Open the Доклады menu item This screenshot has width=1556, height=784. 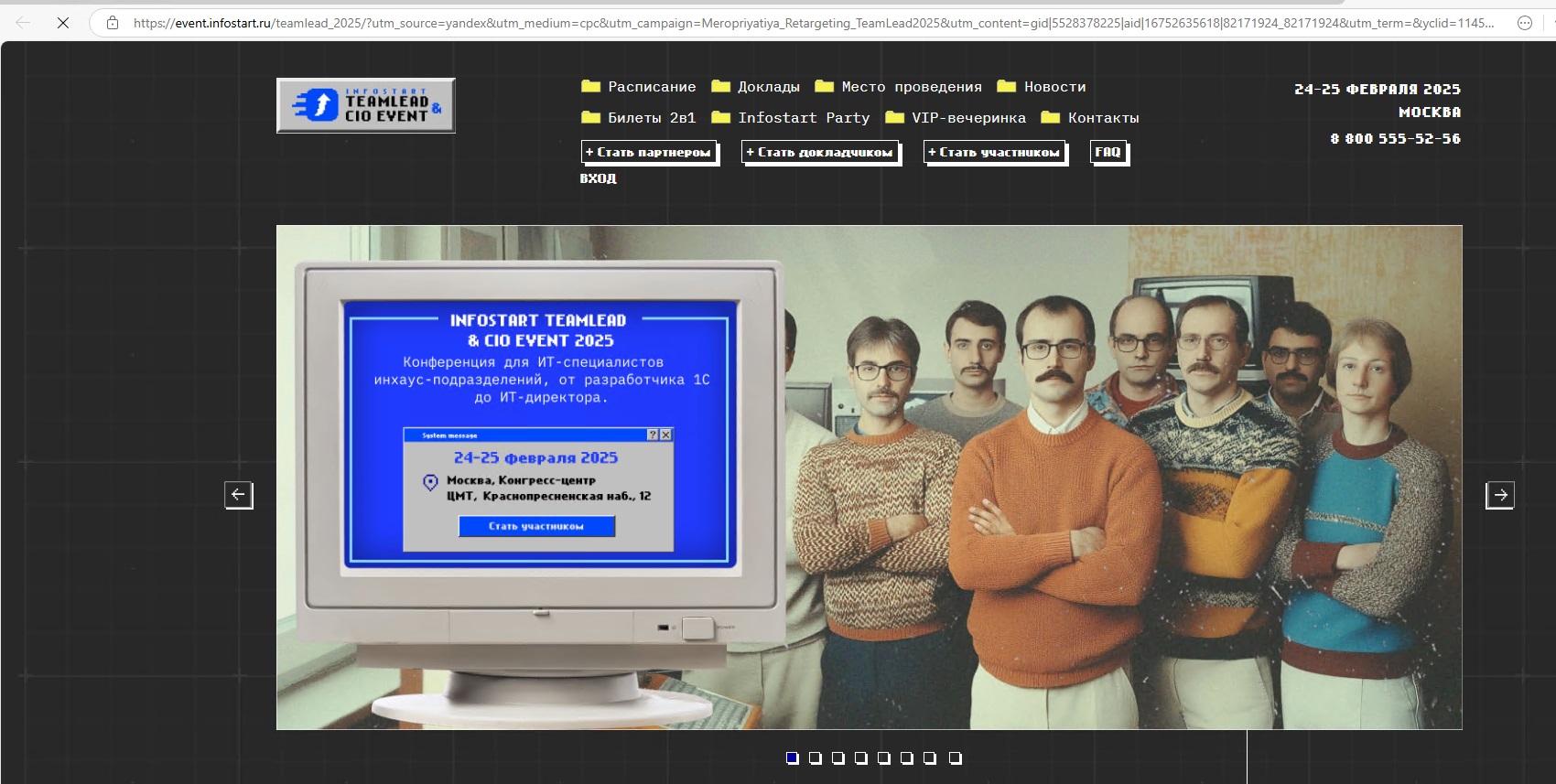click(769, 87)
